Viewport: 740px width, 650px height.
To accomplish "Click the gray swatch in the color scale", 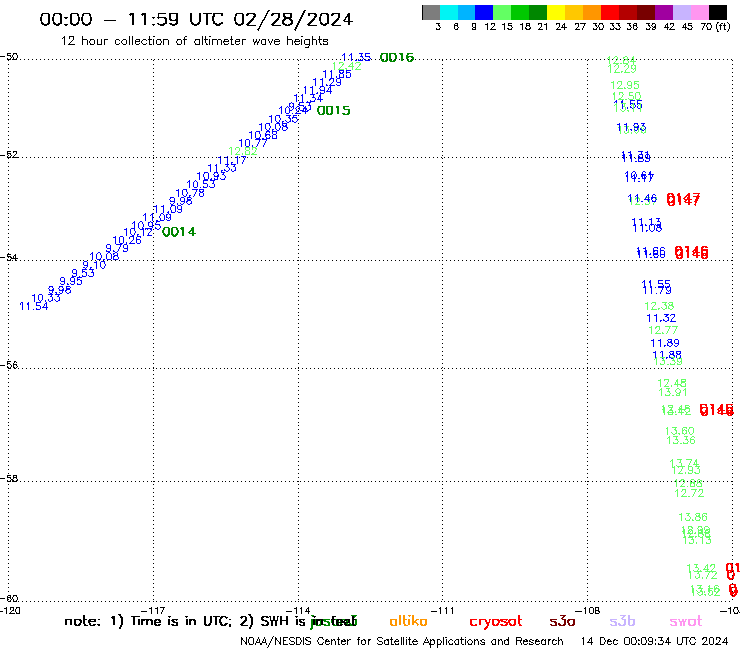I will (431, 12).
